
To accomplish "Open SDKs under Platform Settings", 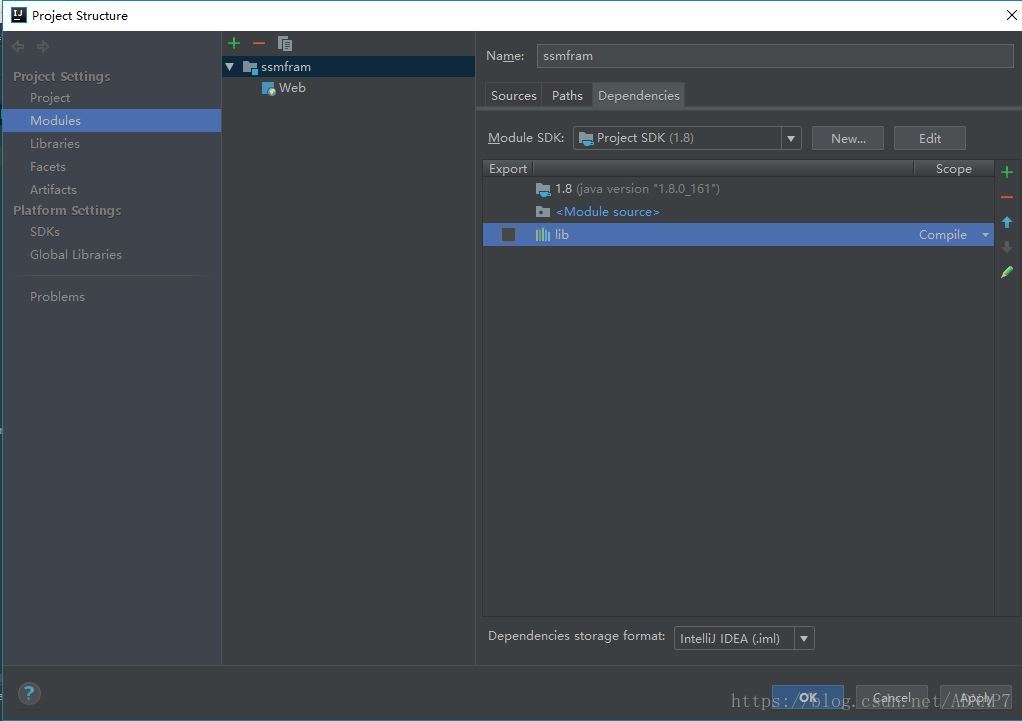I will point(45,231).
